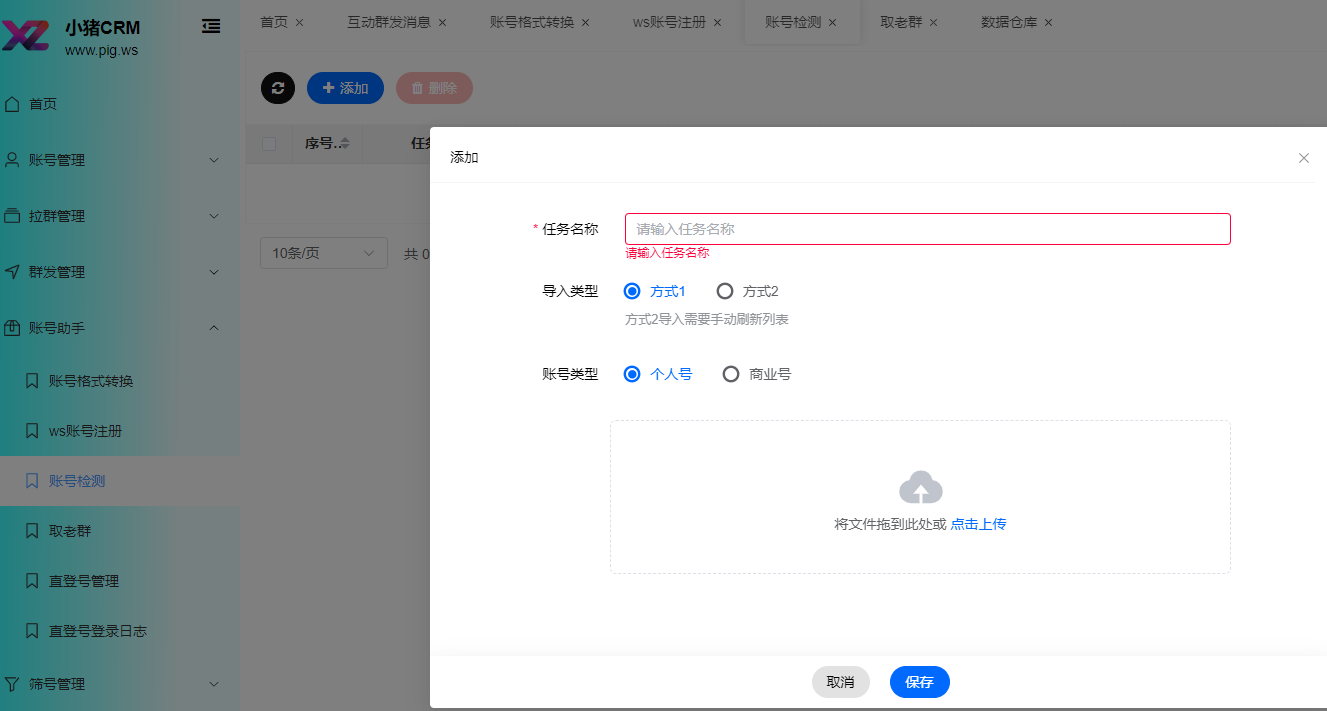Select 方式2 import type
The width and height of the screenshot is (1327, 711).
point(748,291)
